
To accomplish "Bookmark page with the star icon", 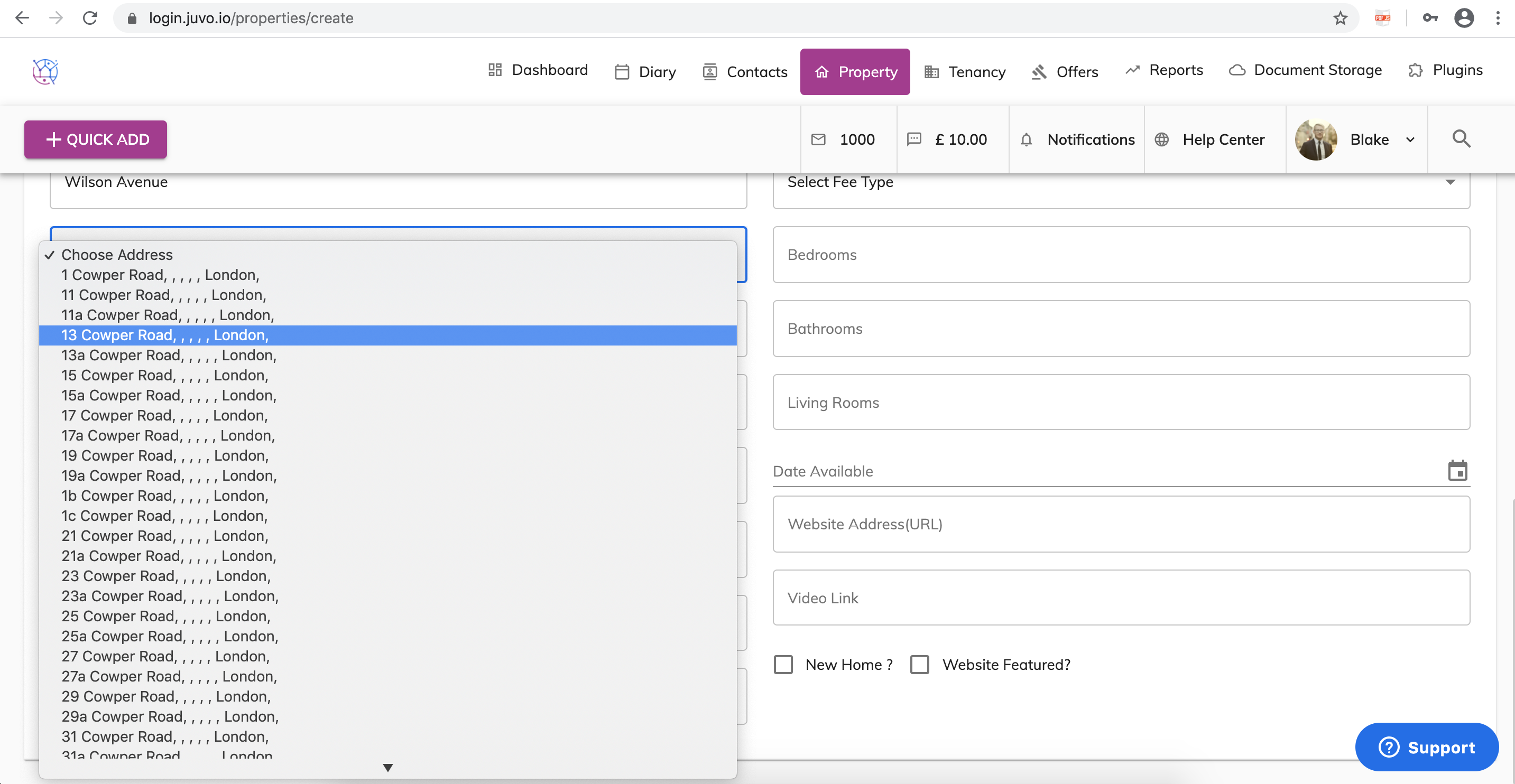I will tap(1341, 18).
